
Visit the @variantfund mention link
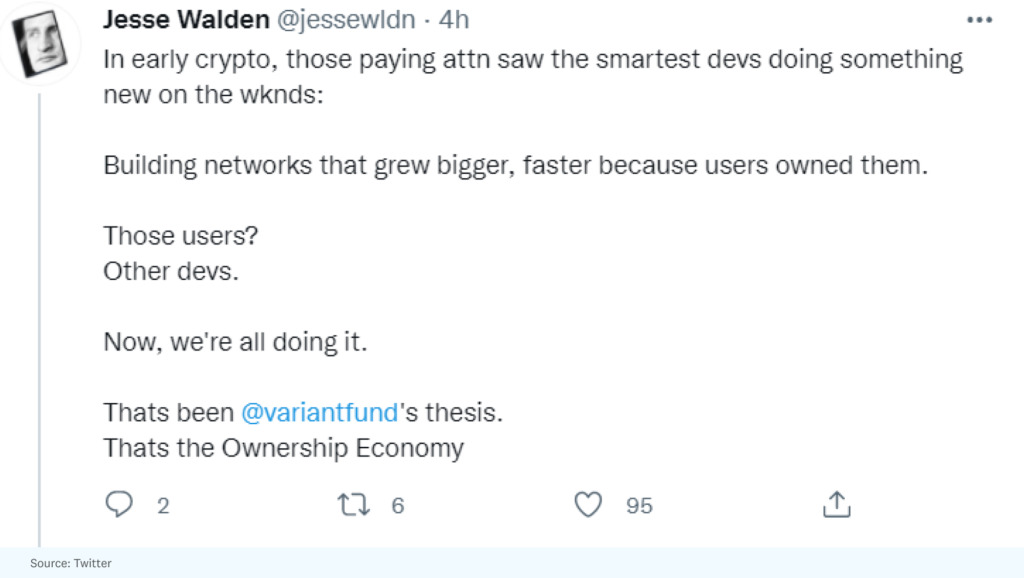pos(320,412)
